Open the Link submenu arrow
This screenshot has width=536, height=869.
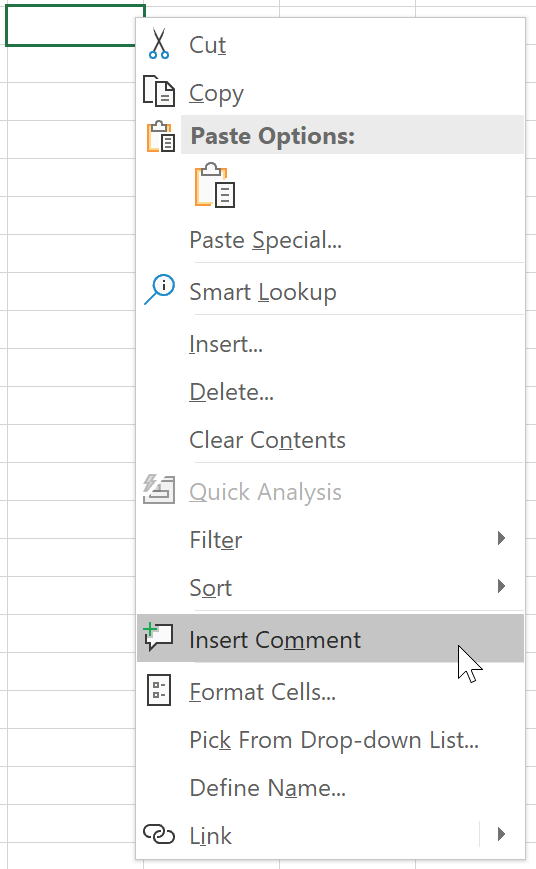coord(501,834)
